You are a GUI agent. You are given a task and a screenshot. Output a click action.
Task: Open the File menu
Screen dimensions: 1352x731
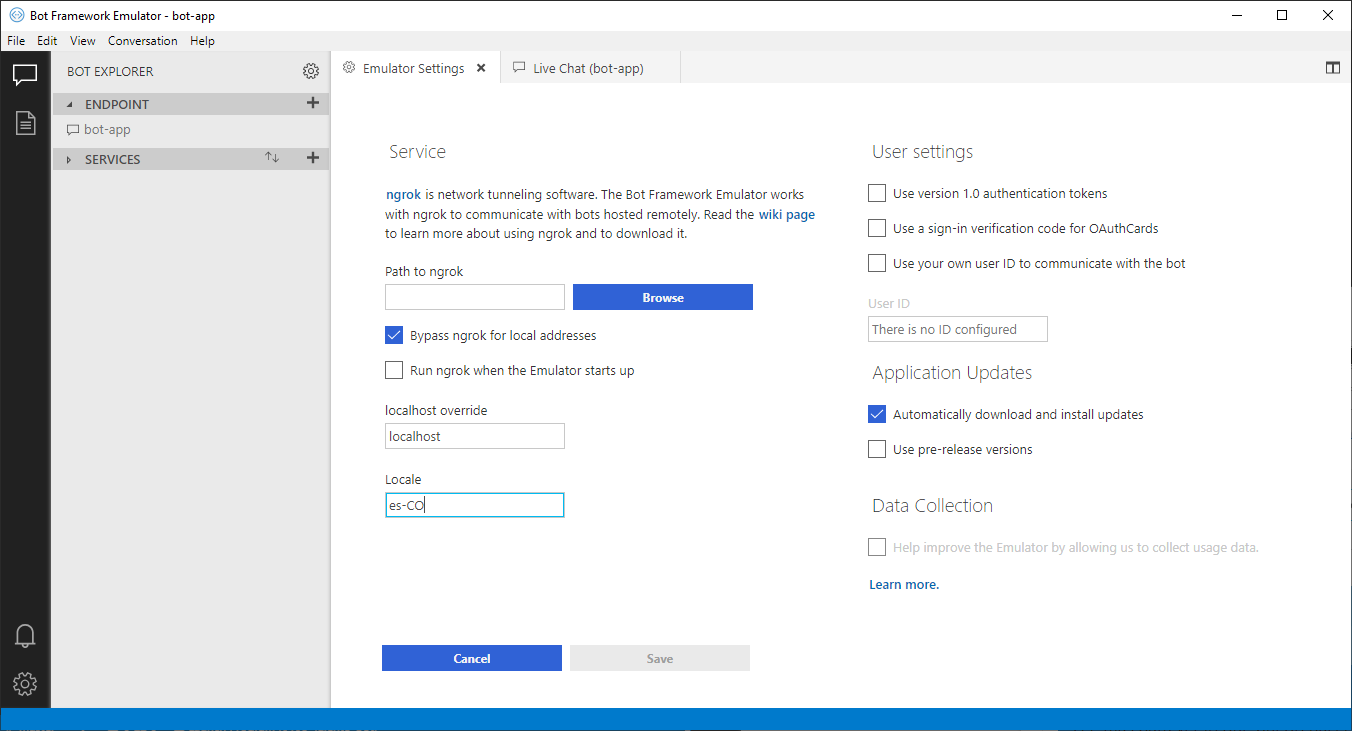[16, 41]
